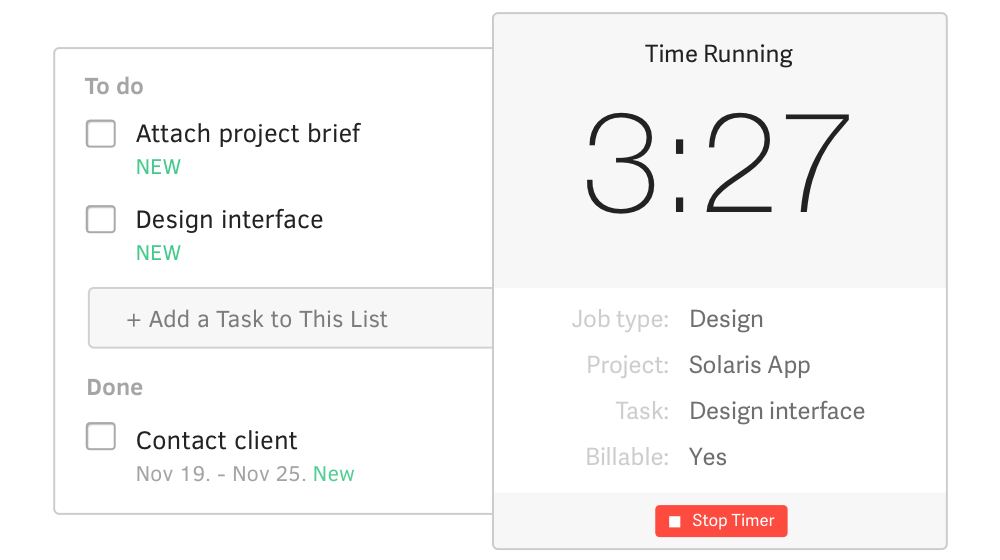The height and width of the screenshot is (560, 1000).
Task: Change the Project value Solaris App
Action: click(749, 365)
